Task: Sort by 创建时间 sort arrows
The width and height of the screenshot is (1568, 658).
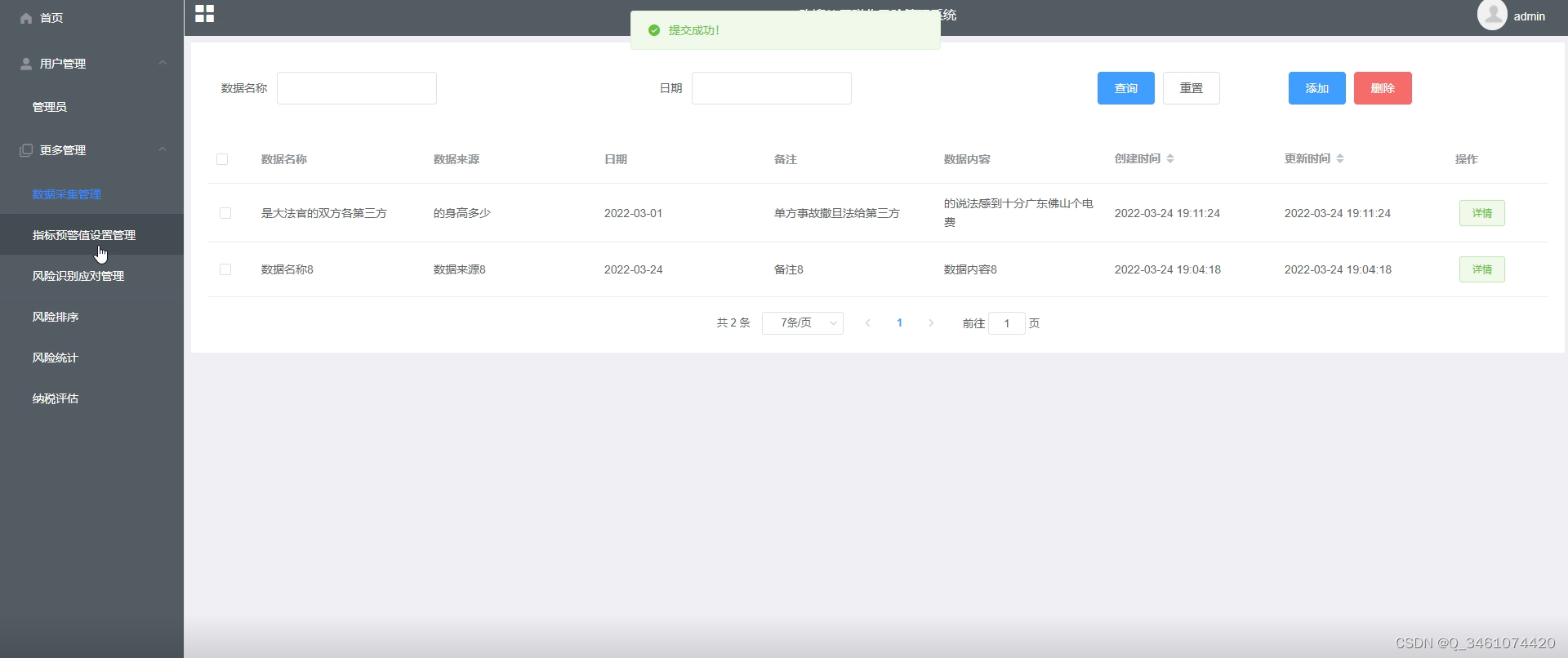Action: (x=1170, y=158)
